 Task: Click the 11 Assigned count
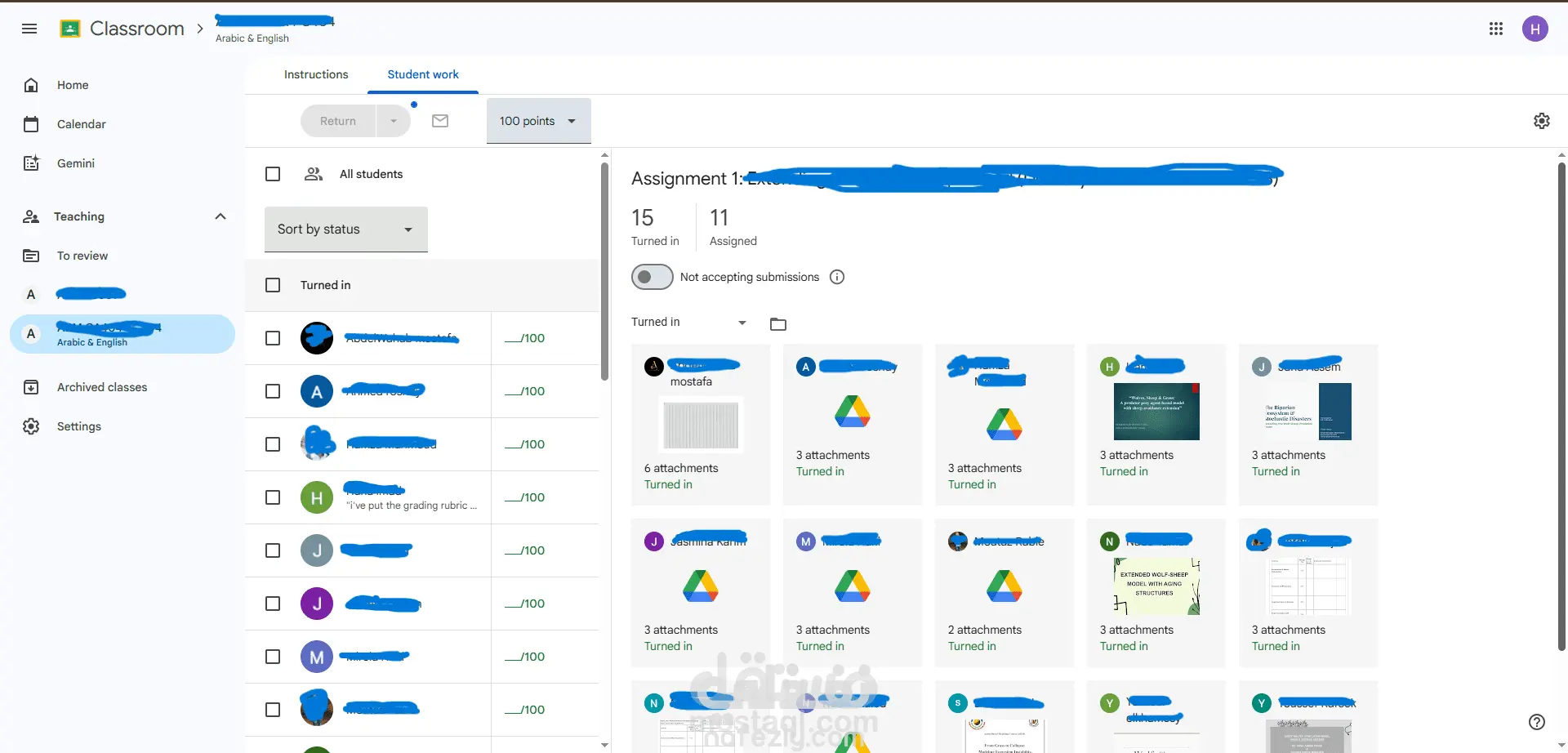pyautogui.click(x=733, y=226)
